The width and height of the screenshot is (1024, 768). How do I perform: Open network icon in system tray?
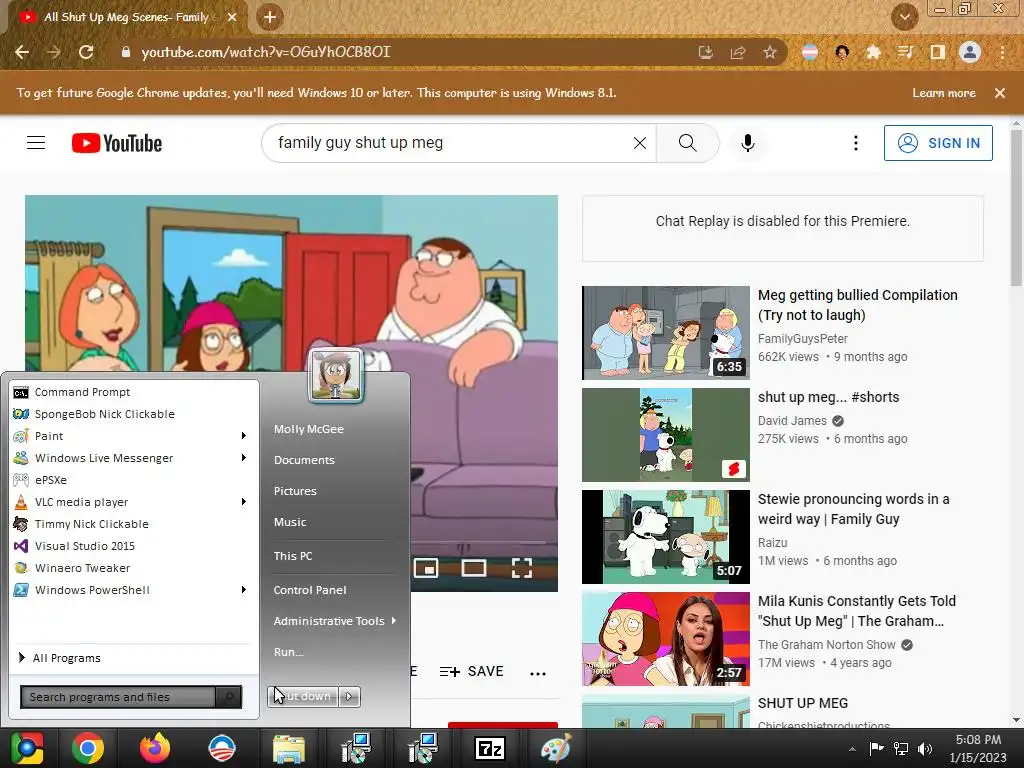901,748
